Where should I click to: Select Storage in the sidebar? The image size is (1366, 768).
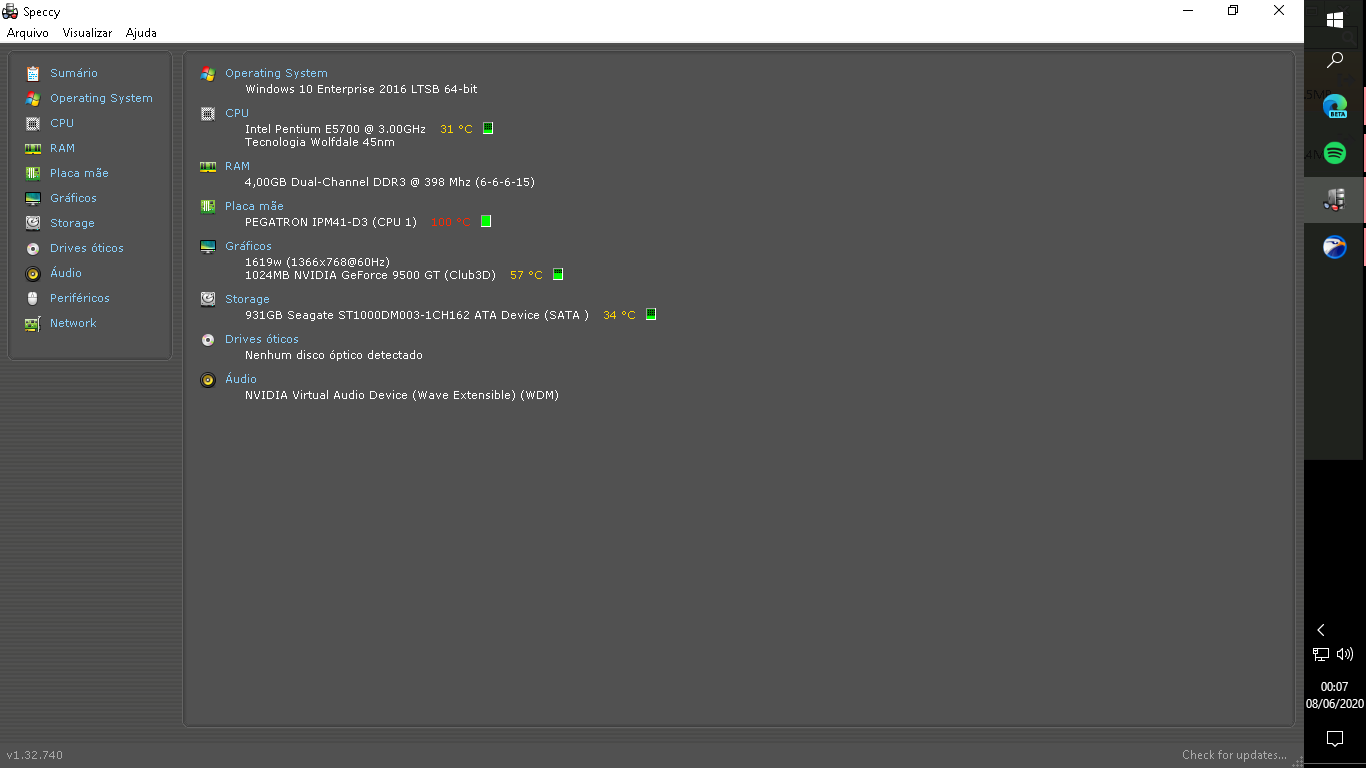[x=72, y=223]
